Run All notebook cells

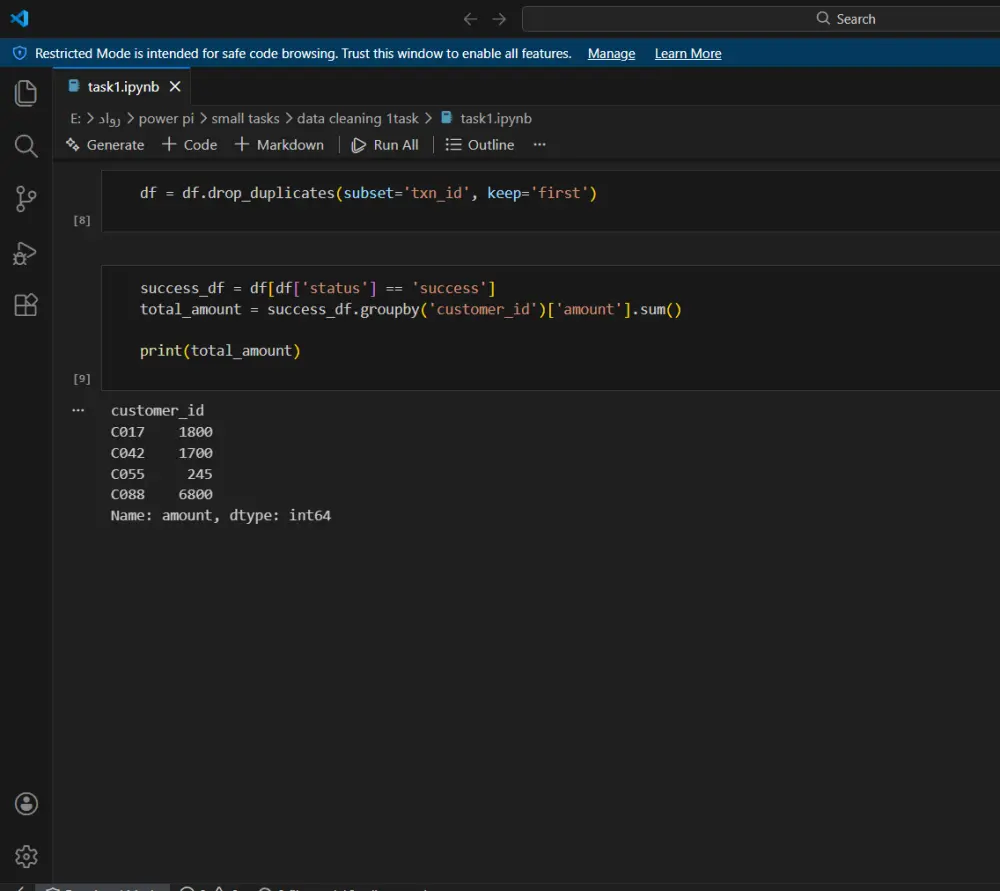[x=386, y=144]
